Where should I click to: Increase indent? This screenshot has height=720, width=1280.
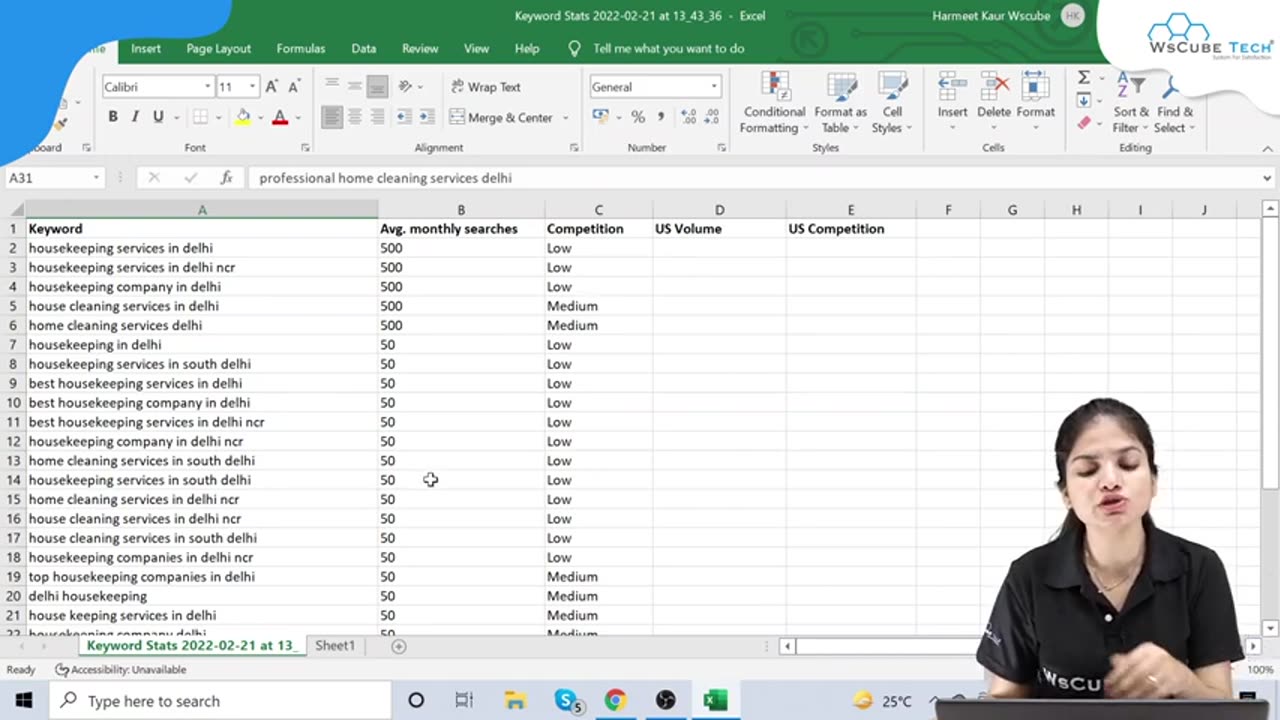pos(426,117)
